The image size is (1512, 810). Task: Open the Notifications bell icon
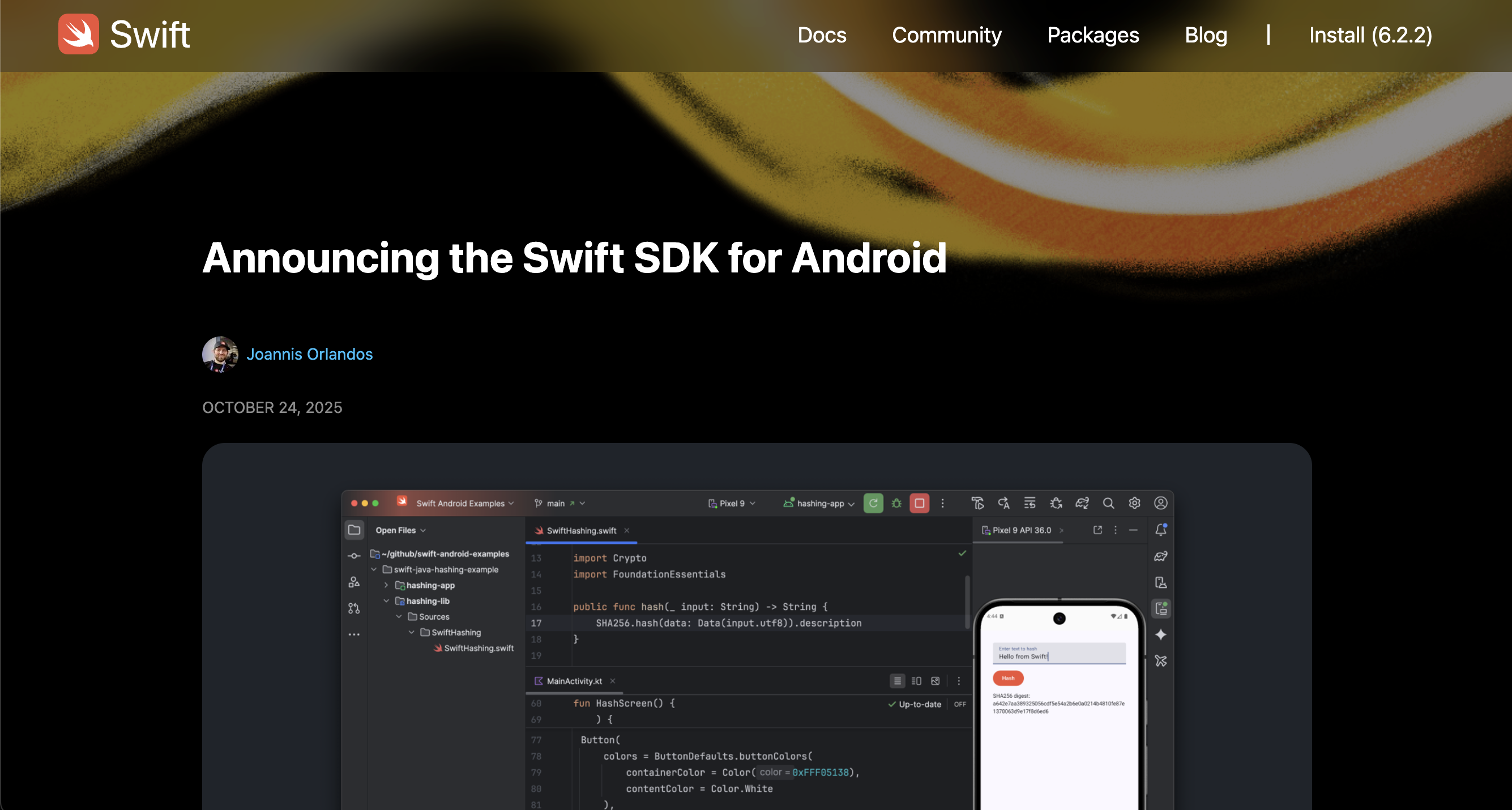click(x=1160, y=530)
